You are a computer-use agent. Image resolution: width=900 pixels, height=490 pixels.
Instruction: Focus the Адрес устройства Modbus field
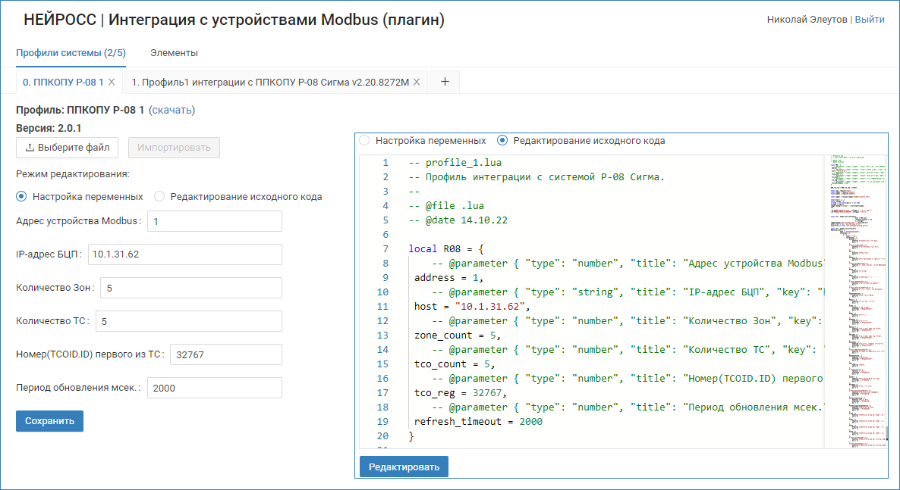(x=215, y=221)
